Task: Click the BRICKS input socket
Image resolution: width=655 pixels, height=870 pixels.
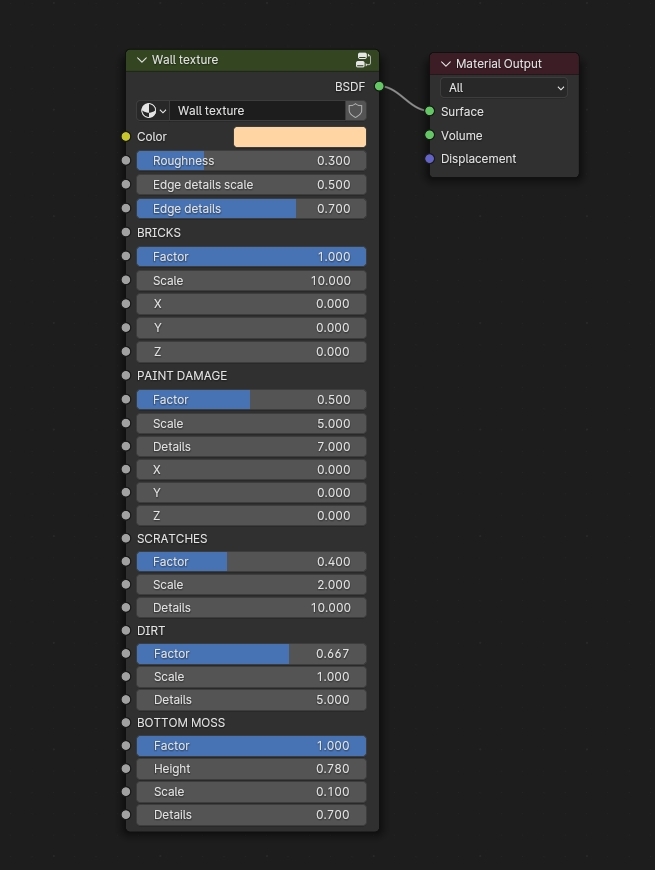Action: 126,233
